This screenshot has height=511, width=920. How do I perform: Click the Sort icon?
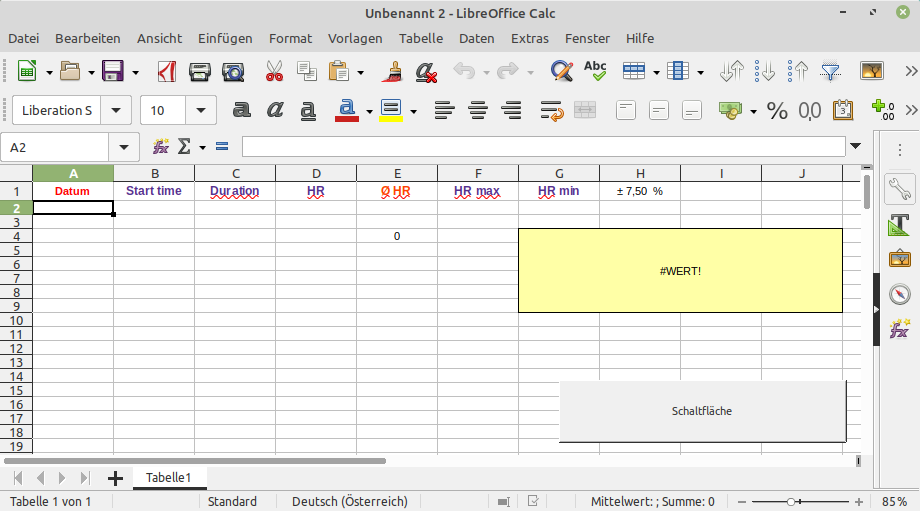[x=732, y=72]
